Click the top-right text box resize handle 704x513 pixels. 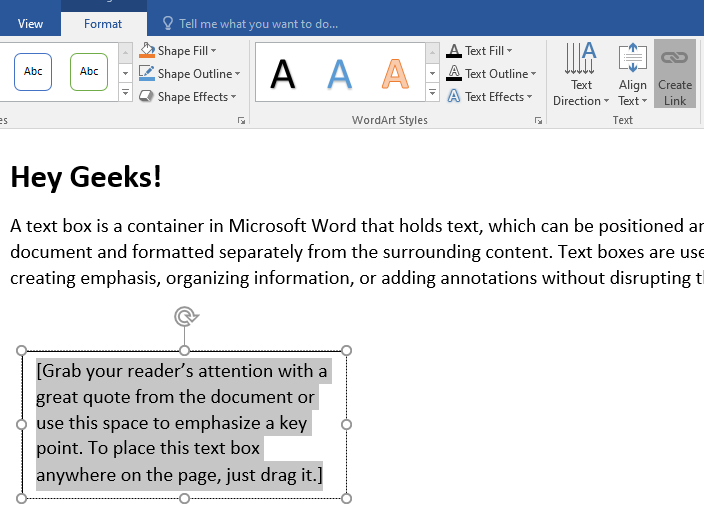coord(346,351)
